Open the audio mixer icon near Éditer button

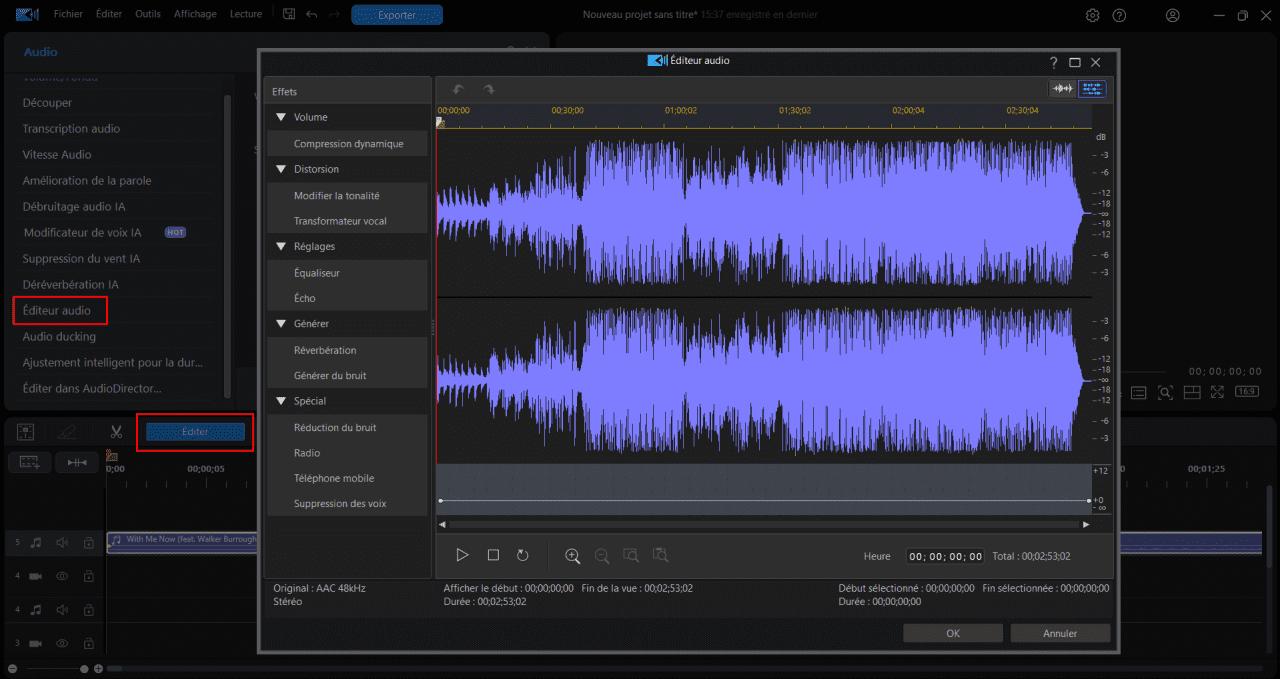(x=26, y=431)
